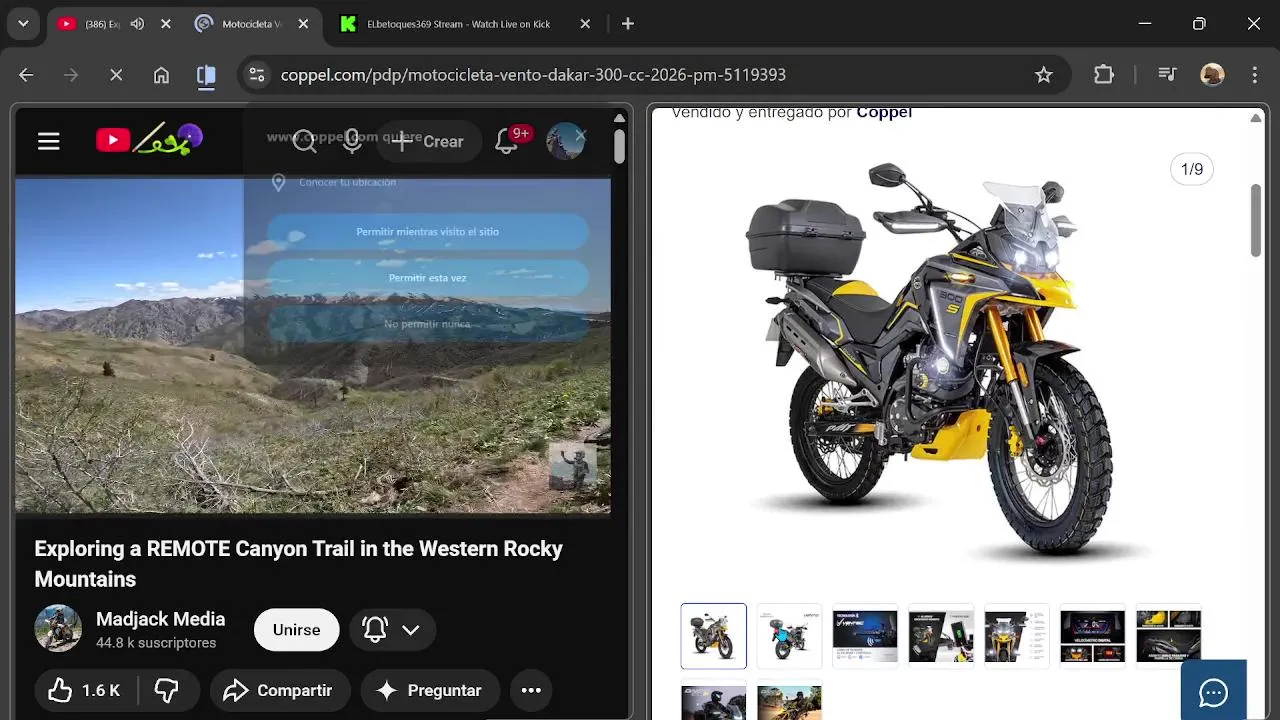Click the Preguntar button
Image resolution: width=1280 pixels, height=720 pixels.
coord(430,691)
